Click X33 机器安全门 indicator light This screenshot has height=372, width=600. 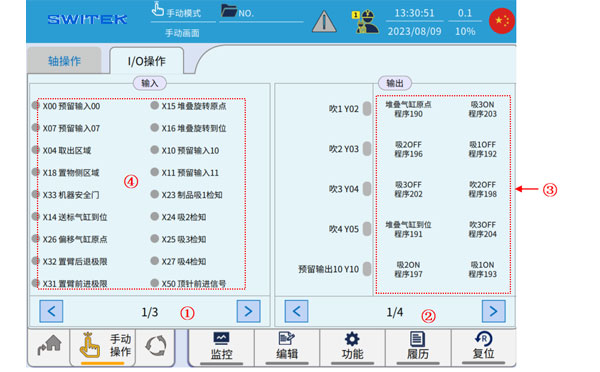pos(36,194)
